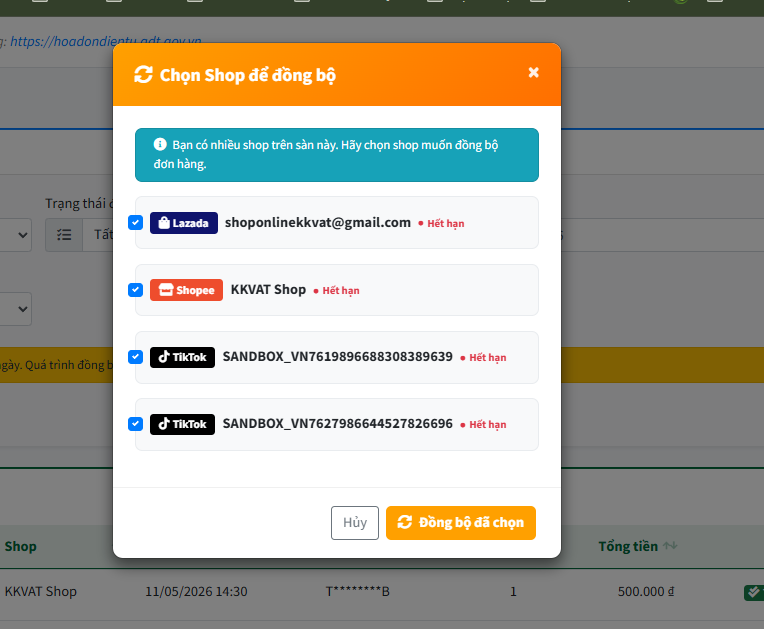Click the 11/05/2026 14:30 date cell
Image resolution: width=764 pixels, height=629 pixels.
196,591
